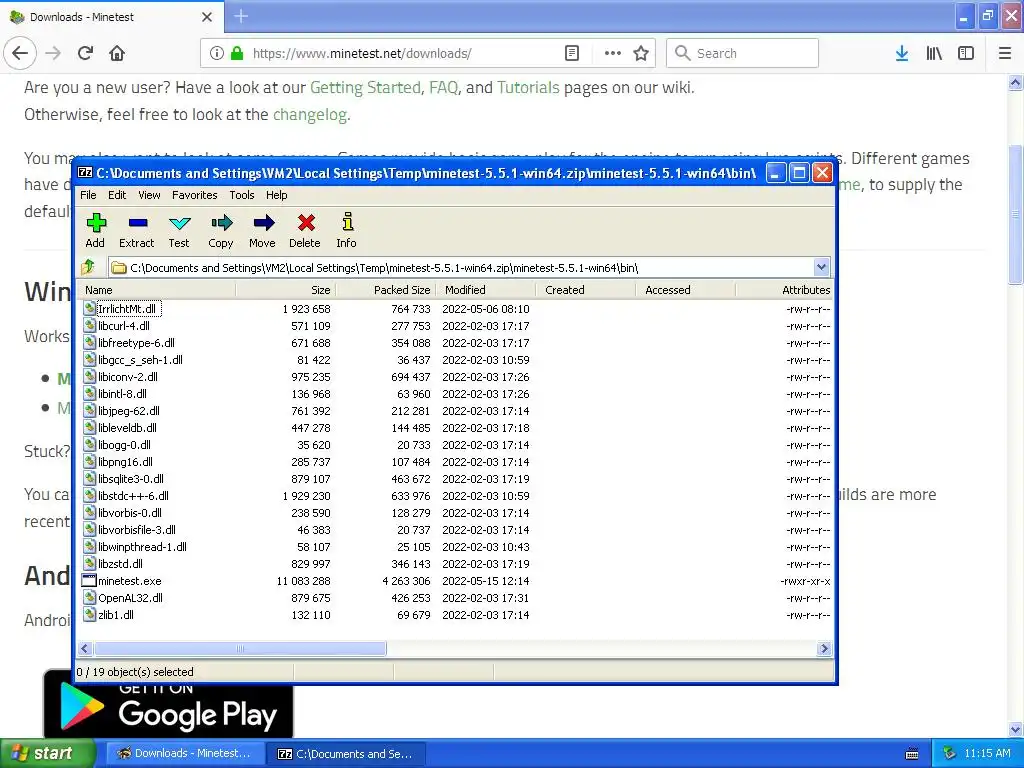The width and height of the screenshot is (1024, 768).
Task: Follow the FAQ link on the page
Action: [x=443, y=88]
